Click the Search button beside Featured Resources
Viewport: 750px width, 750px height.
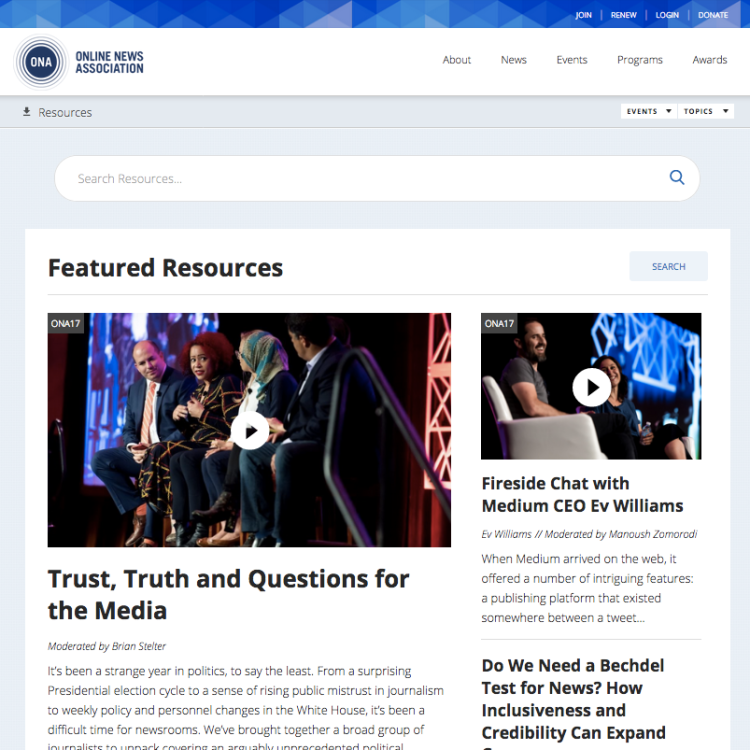coord(668,266)
